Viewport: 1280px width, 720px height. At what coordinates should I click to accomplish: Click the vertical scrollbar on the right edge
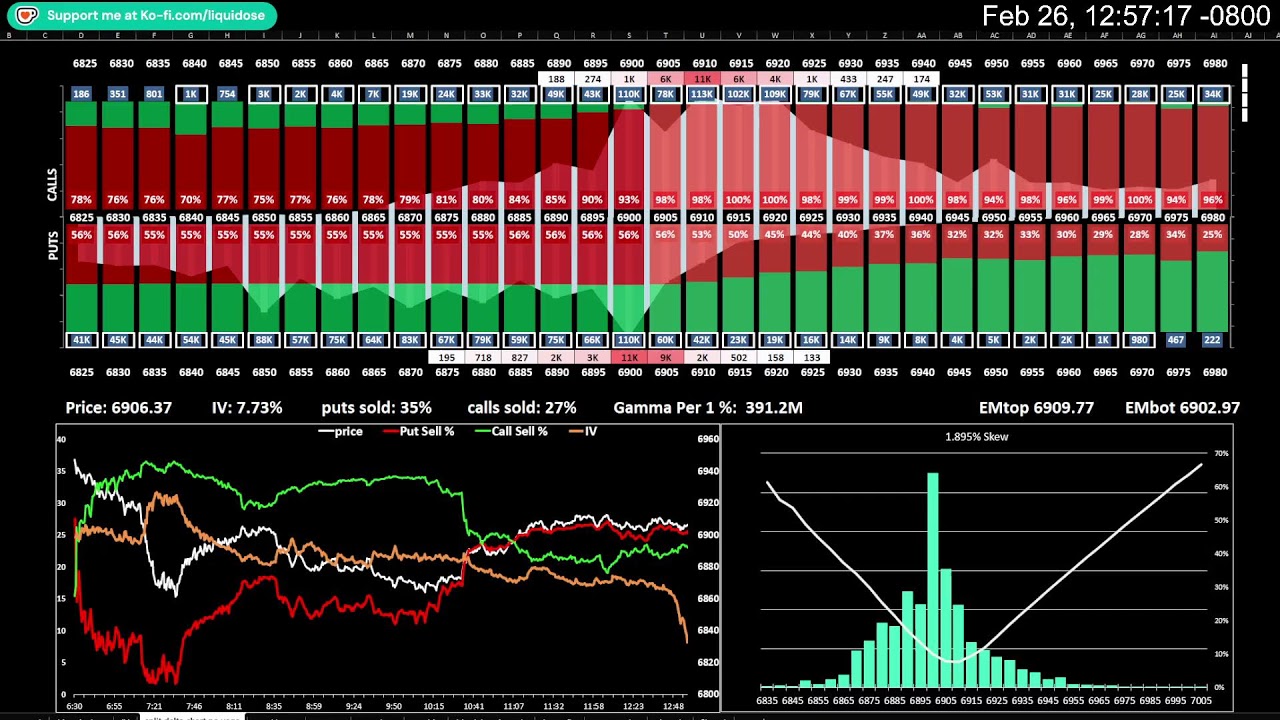(x=1245, y=93)
